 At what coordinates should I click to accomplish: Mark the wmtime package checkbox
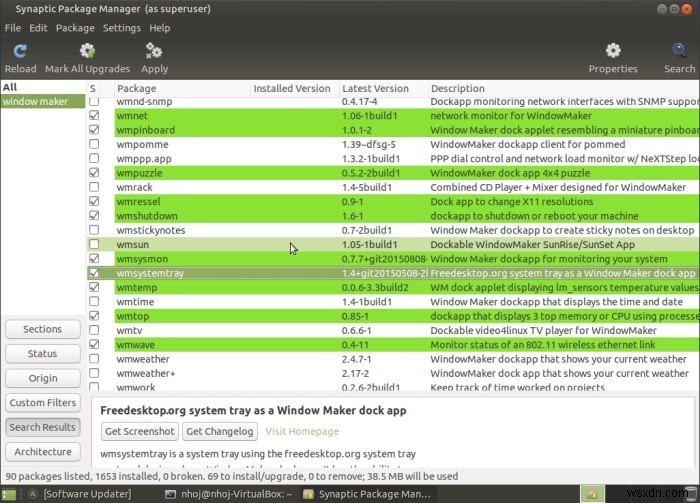coord(94,301)
